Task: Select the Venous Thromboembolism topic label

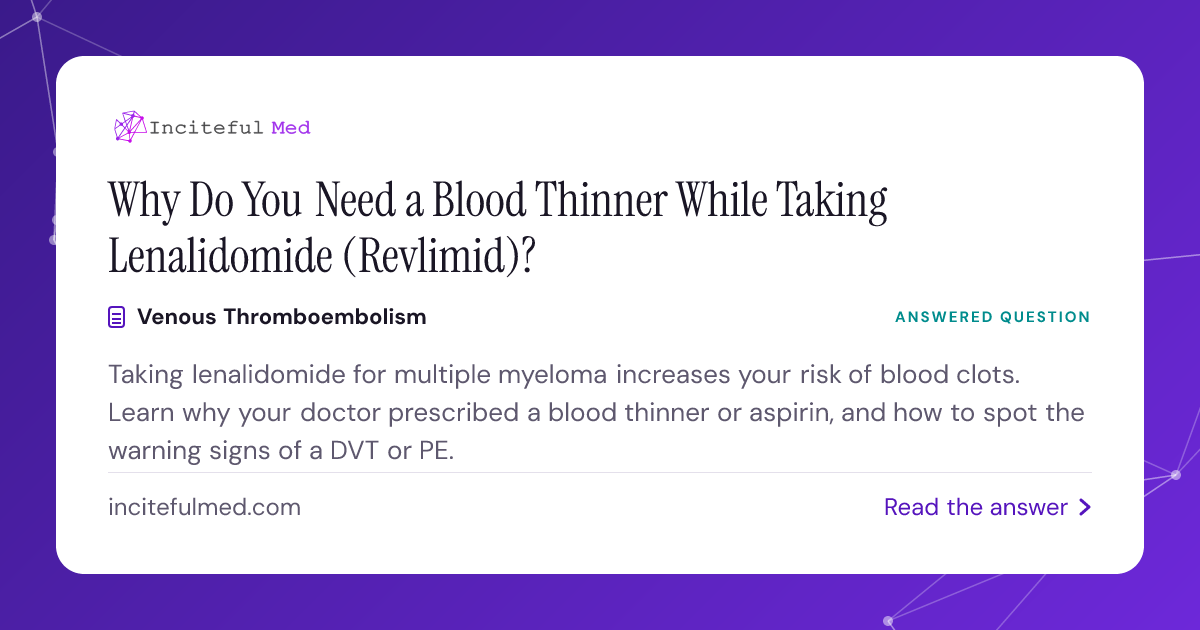Action: (281, 317)
